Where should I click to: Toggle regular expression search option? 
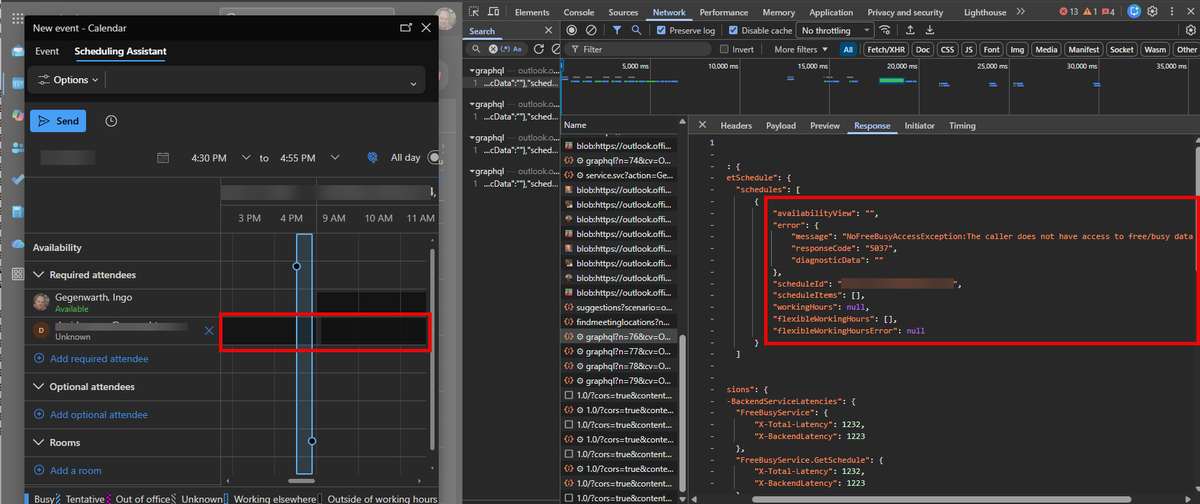[x=504, y=48]
